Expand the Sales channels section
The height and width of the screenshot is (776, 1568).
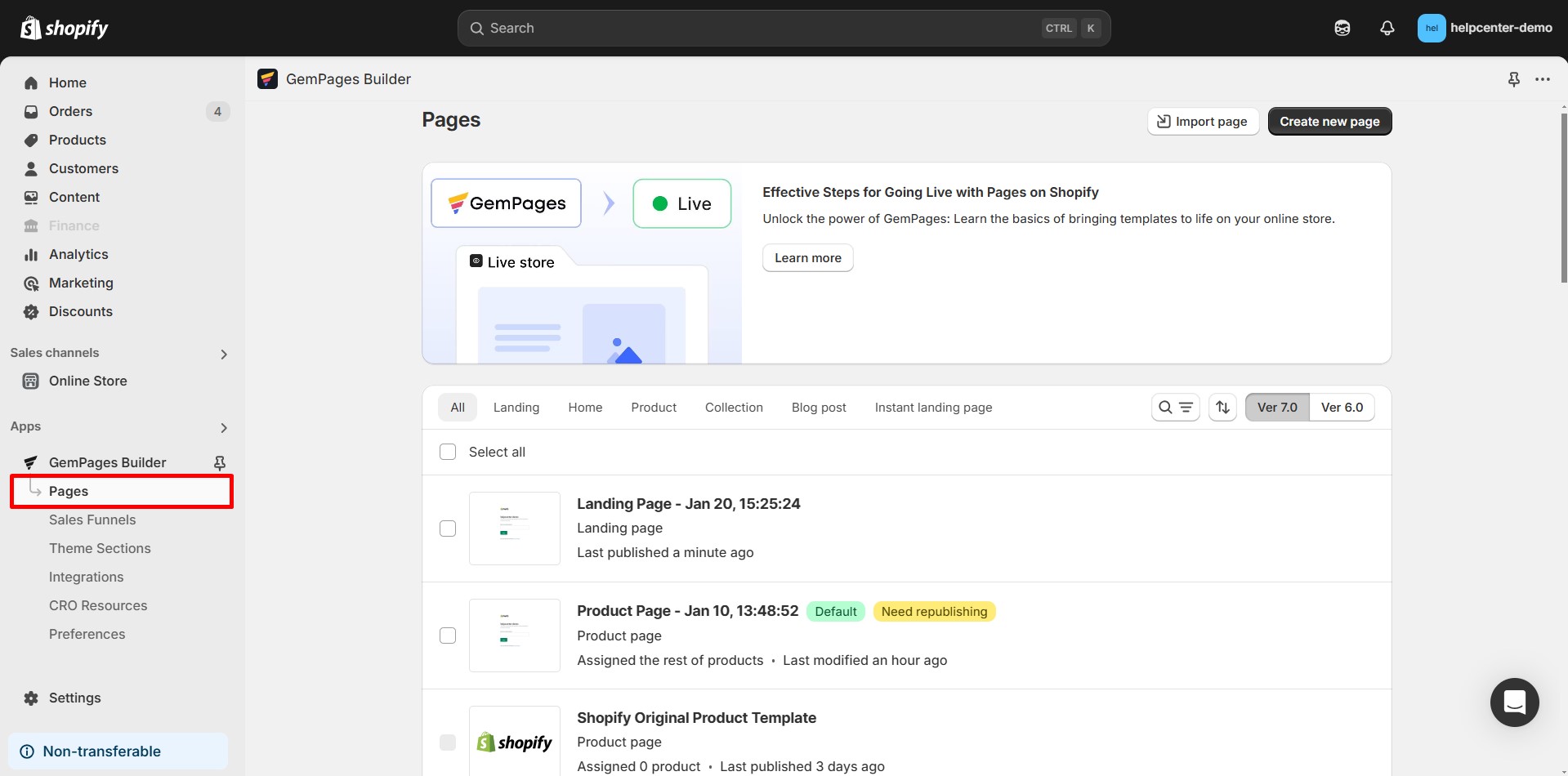(223, 354)
